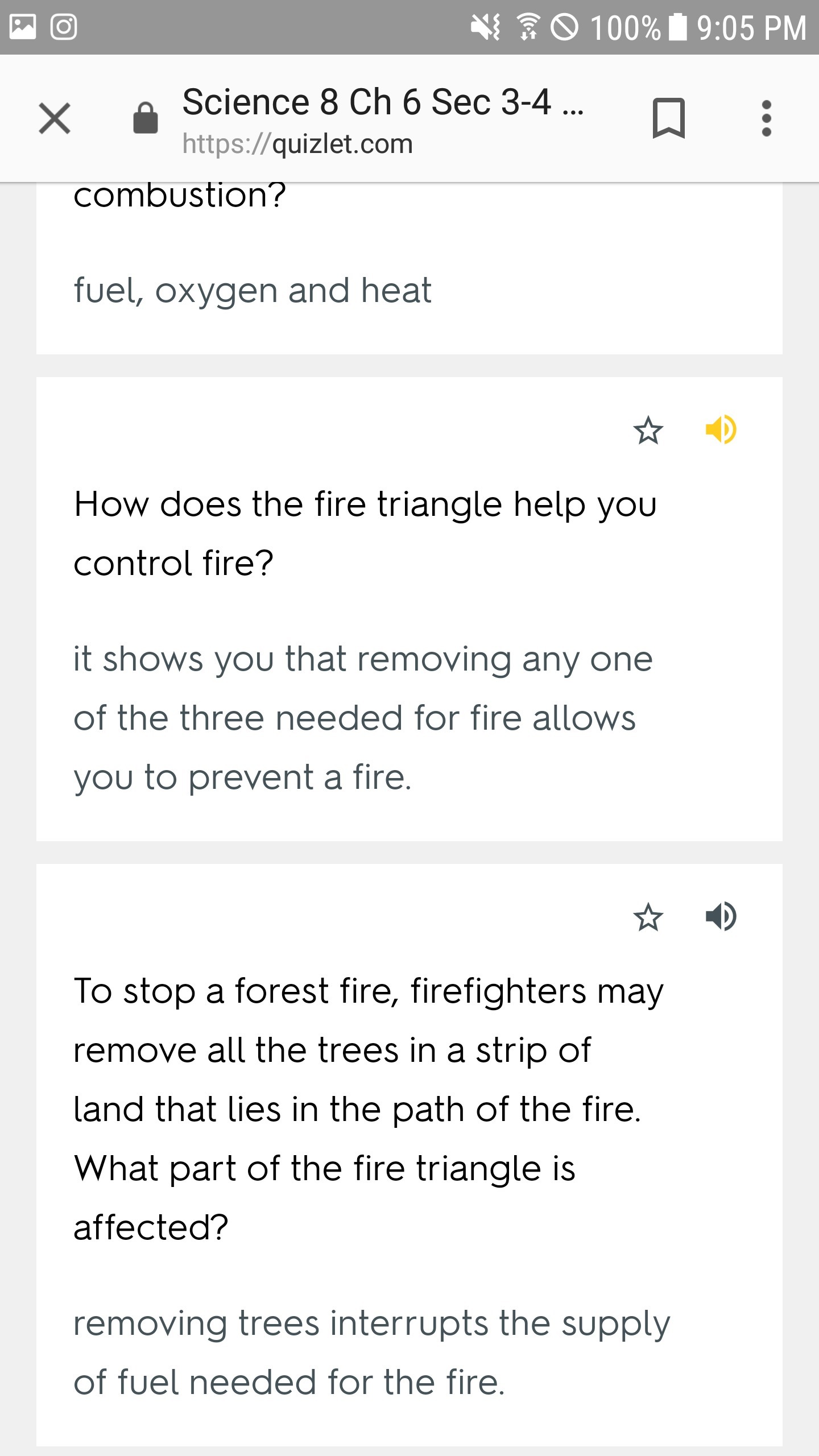Viewport: 819px width, 1456px height.
Task: Tap the padlock site security icon
Action: (145, 118)
